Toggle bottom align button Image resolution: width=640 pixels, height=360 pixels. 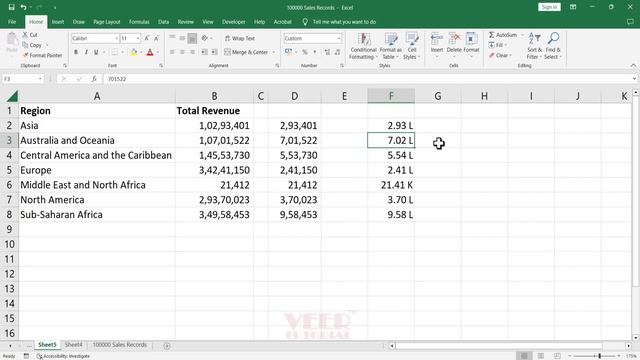[192, 38]
